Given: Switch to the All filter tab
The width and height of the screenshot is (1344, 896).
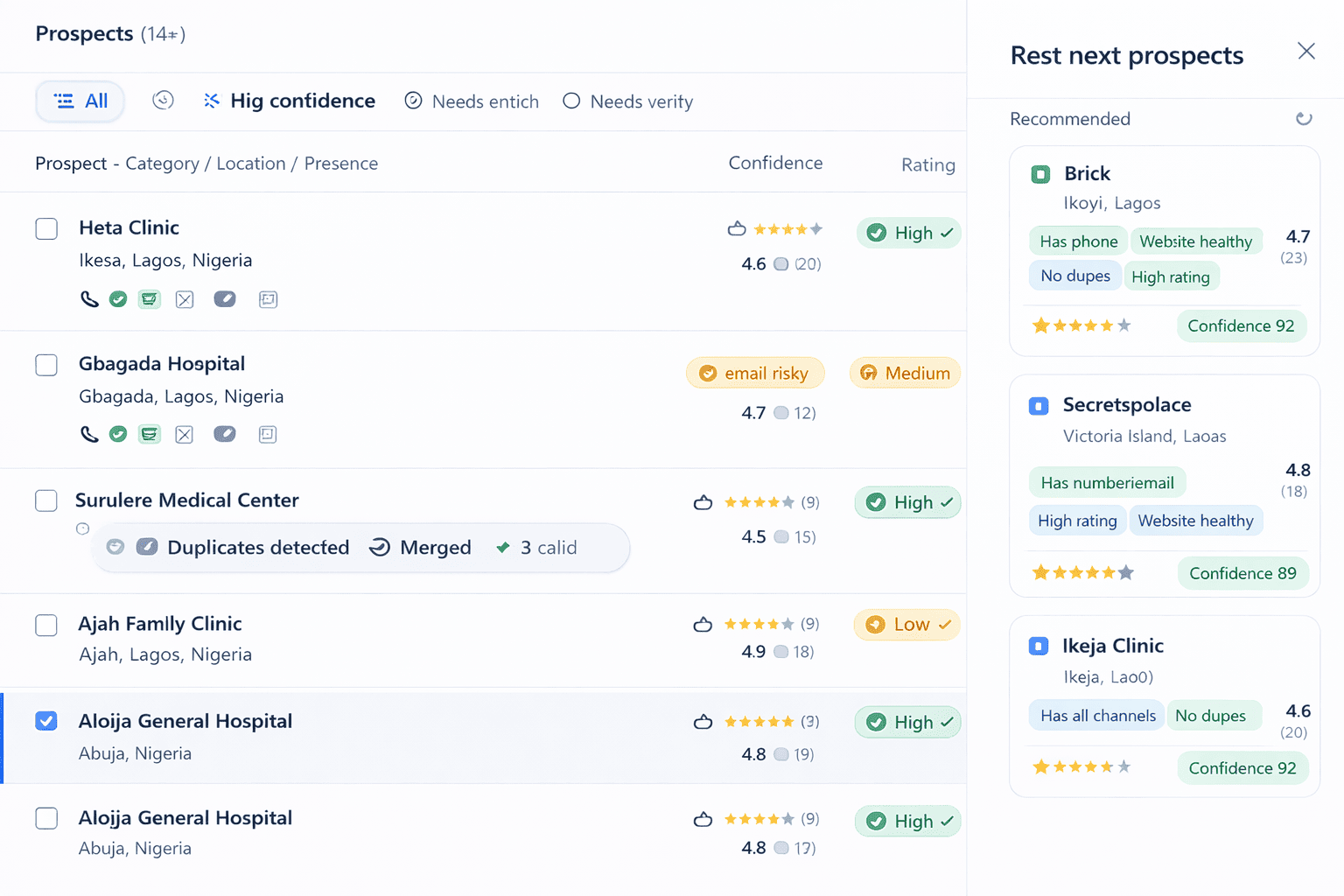Looking at the screenshot, I should [x=80, y=101].
